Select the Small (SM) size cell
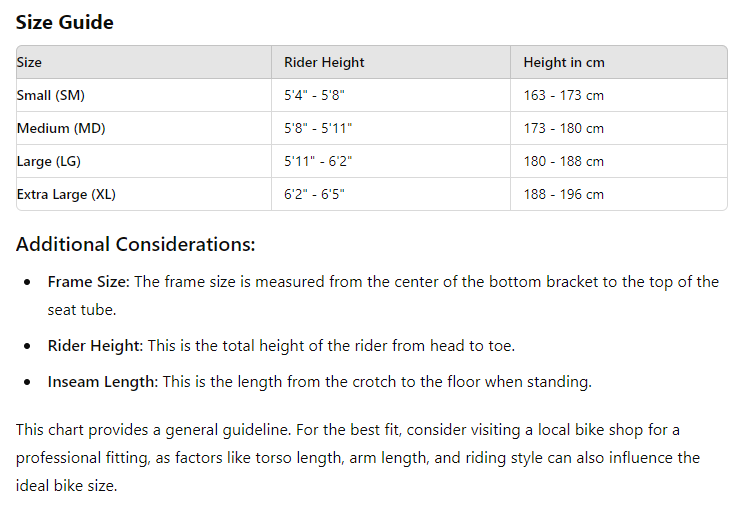 tap(51, 95)
